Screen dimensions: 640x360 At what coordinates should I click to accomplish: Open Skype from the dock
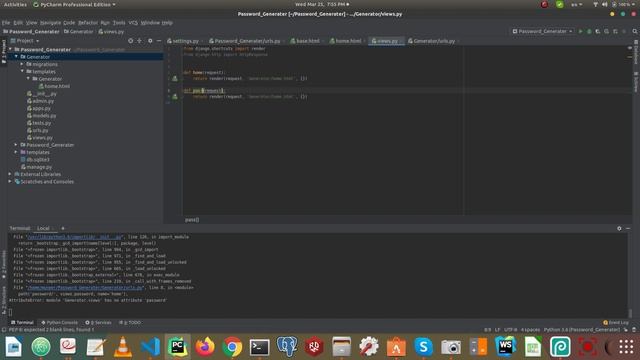coord(423,347)
